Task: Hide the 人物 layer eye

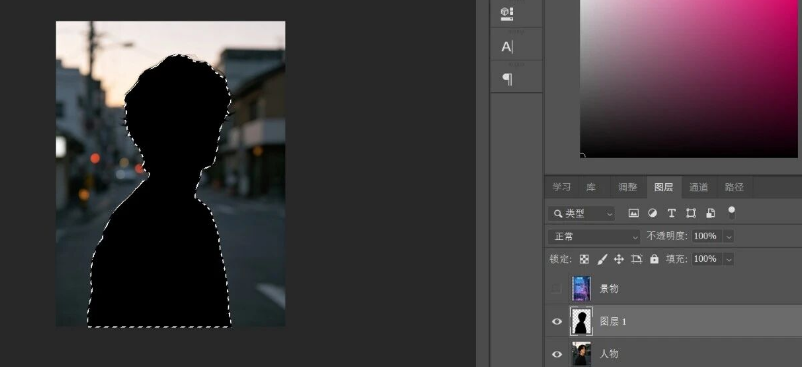Action: pos(556,354)
